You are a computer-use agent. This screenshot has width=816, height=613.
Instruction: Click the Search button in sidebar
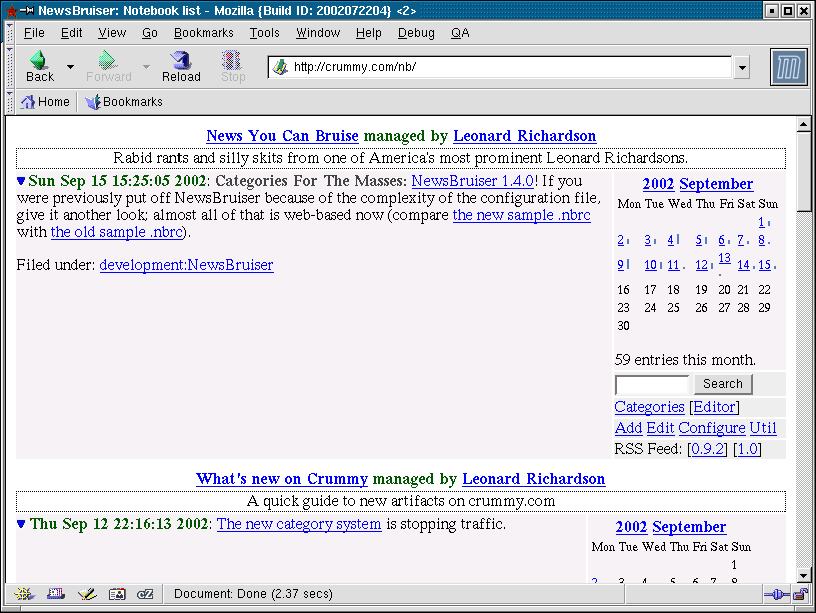[722, 384]
